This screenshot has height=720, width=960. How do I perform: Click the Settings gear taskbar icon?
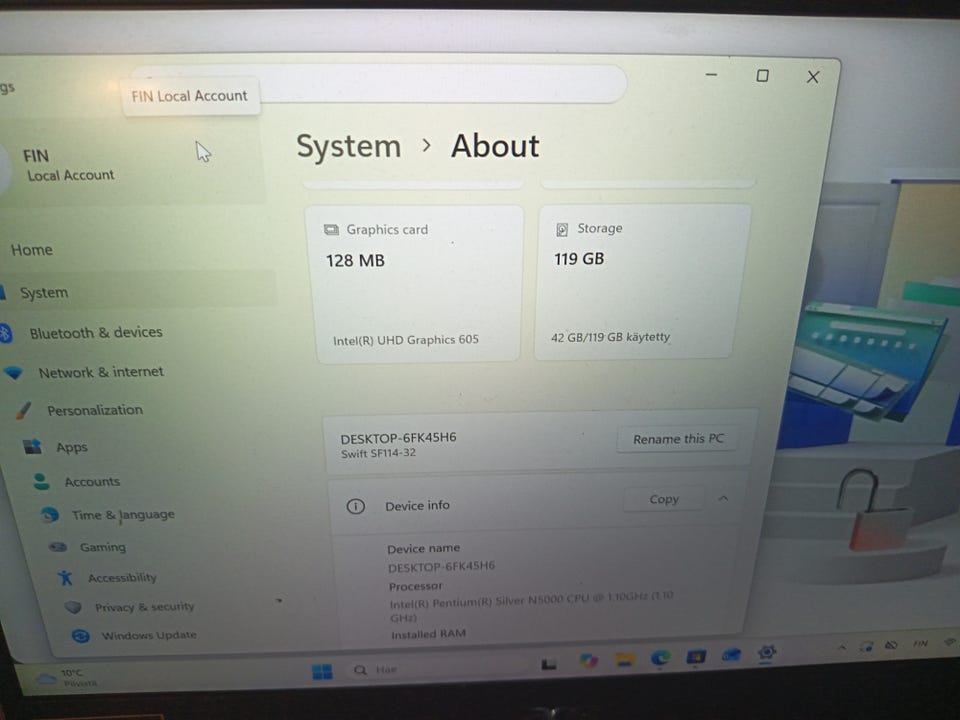[767, 653]
